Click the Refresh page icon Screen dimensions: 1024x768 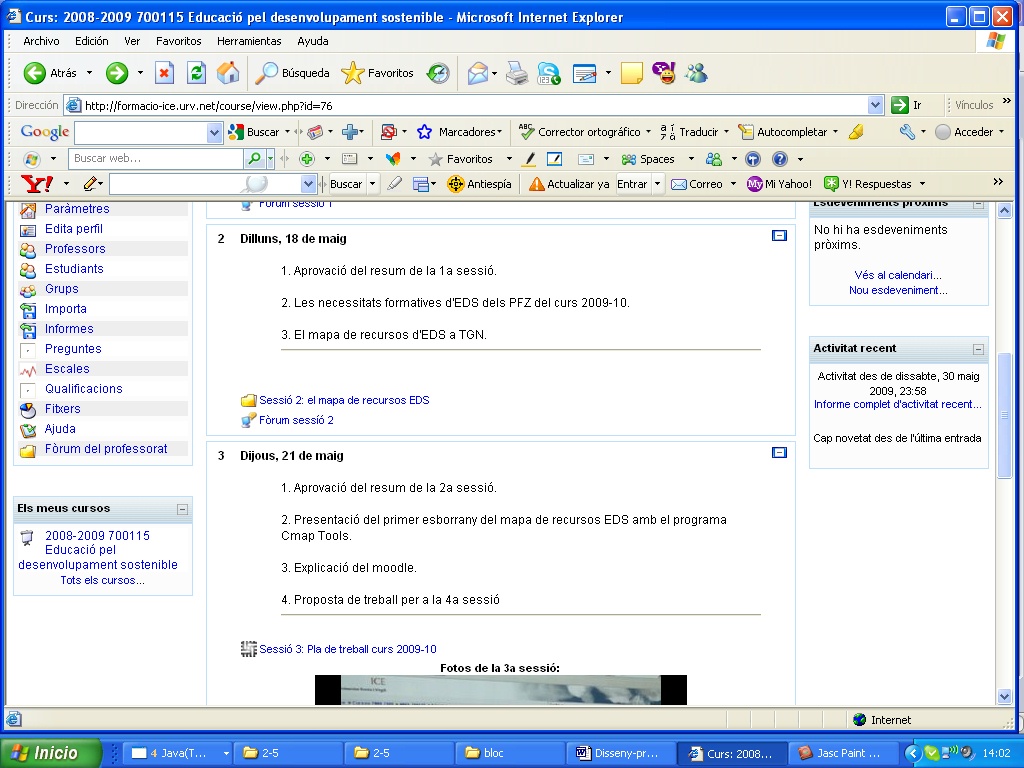point(197,73)
